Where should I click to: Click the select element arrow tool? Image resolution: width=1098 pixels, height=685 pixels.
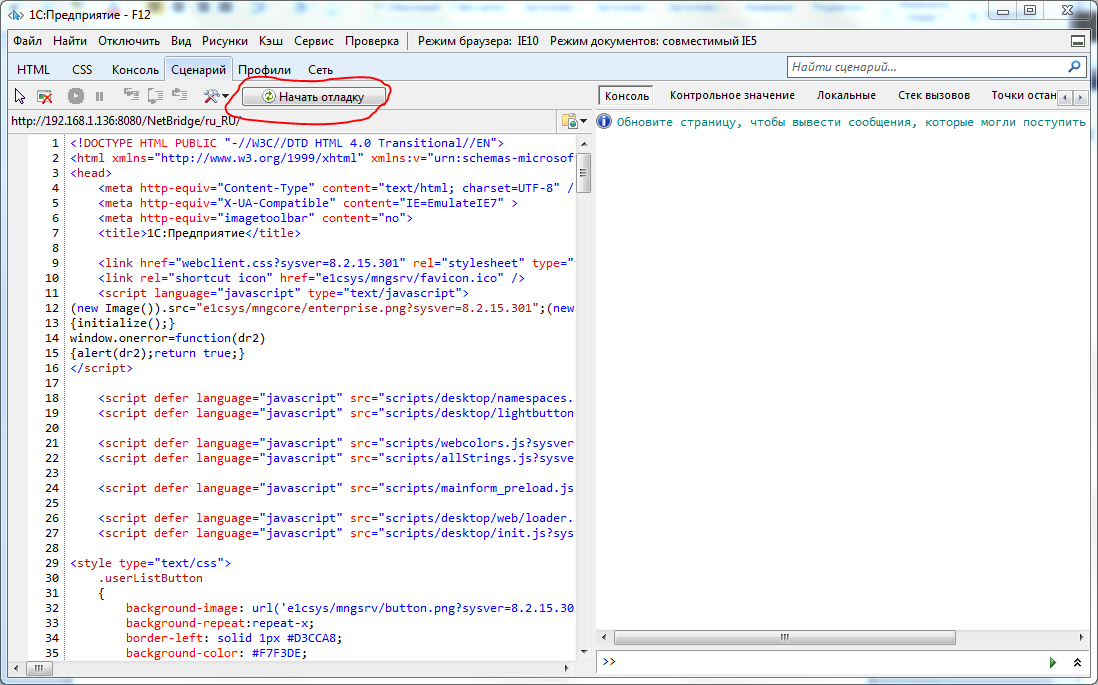[20, 96]
